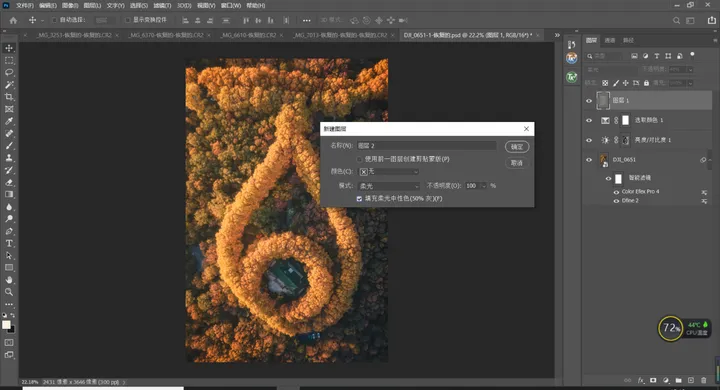This screenshot has width=720, height=390.
Task: Open the Share icon at top right
Action: (x=712, y=20)
